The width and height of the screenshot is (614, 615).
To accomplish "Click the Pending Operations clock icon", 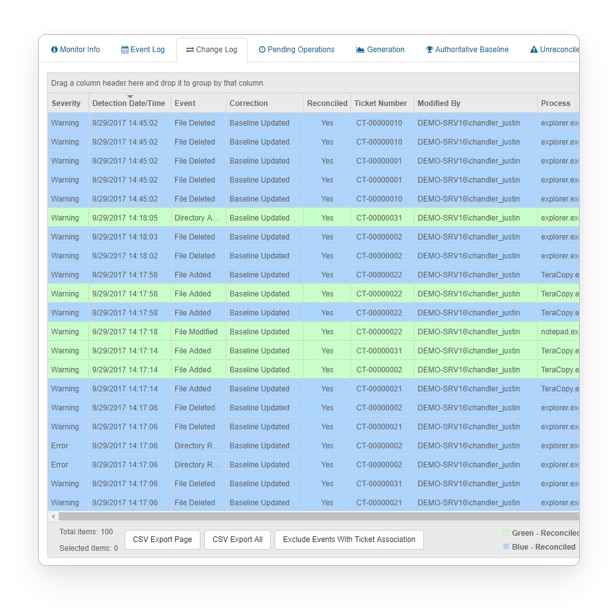I will click(262, 50).
